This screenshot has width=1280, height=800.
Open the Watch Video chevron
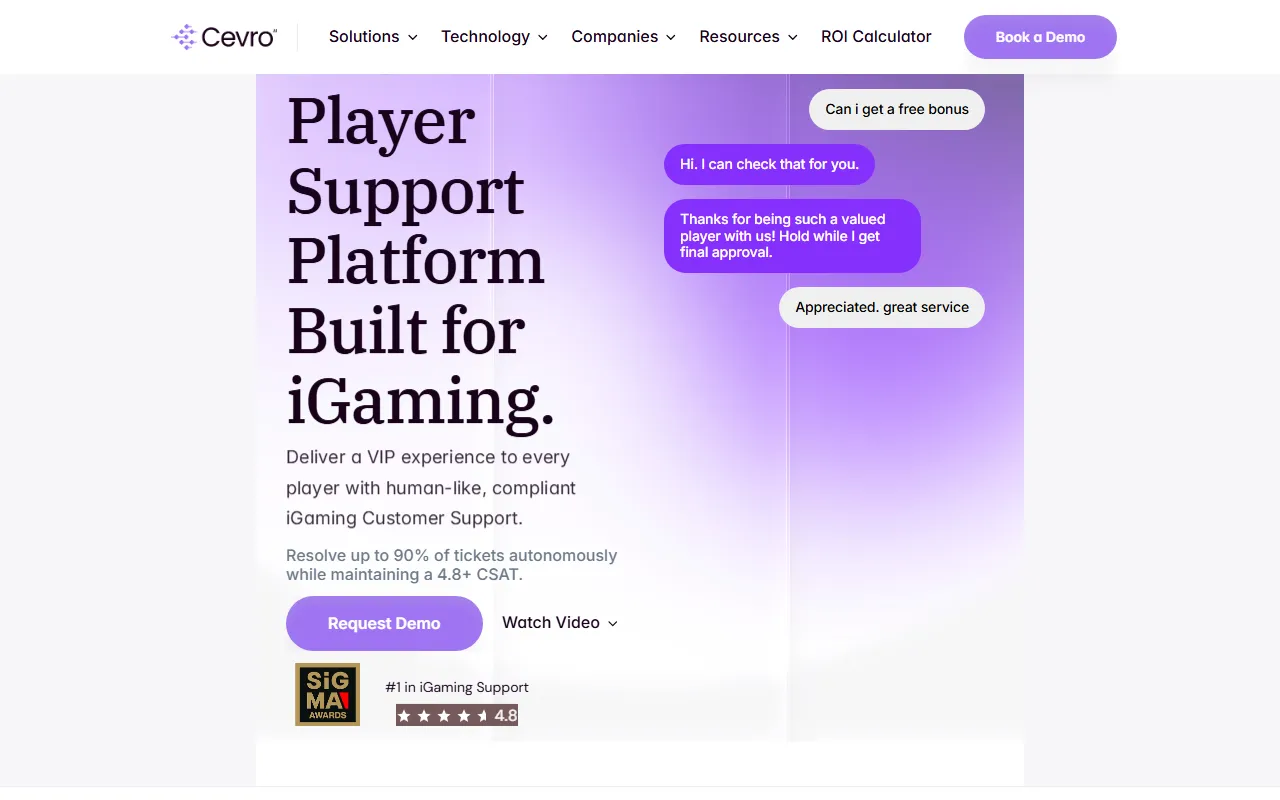pyautogui.click(x=613, y=623)
